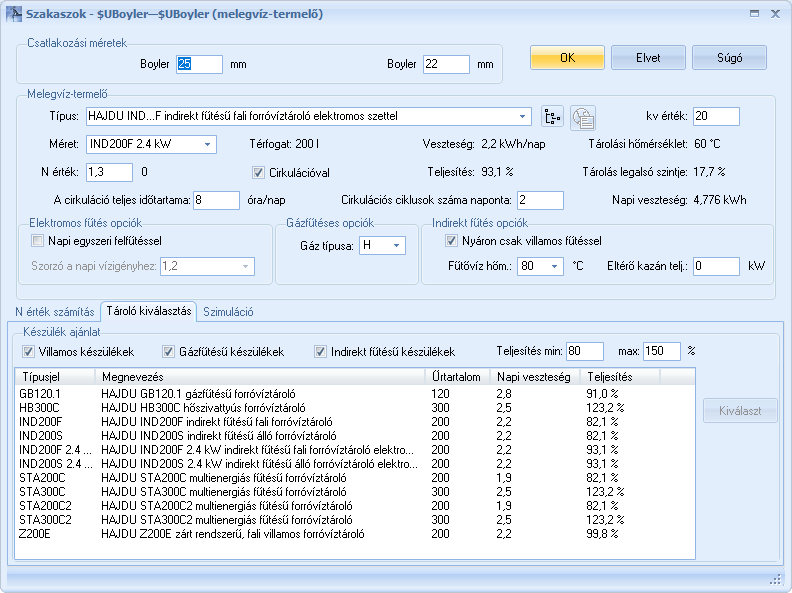Screen dimensions: 792x593
Task: Sort by the Teljesítés column header
Action: [620, 377]
